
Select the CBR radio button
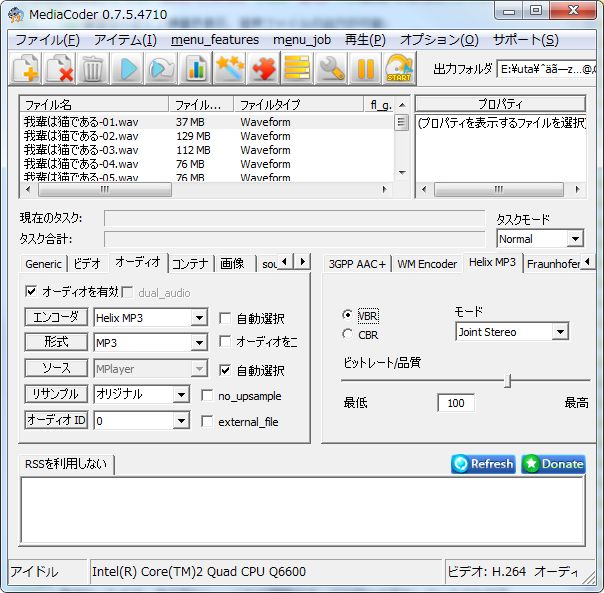coord(347,334)
